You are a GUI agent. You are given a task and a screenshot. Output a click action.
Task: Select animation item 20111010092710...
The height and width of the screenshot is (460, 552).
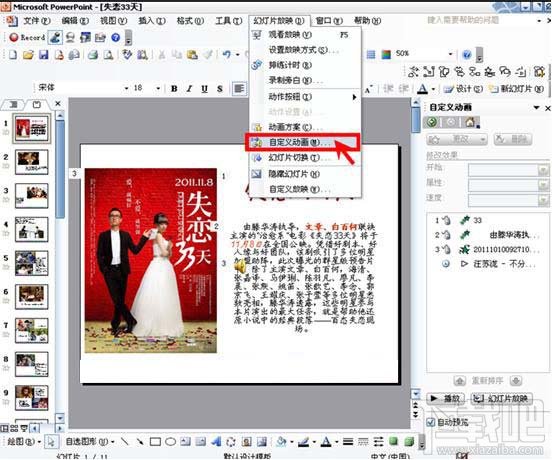487,250
